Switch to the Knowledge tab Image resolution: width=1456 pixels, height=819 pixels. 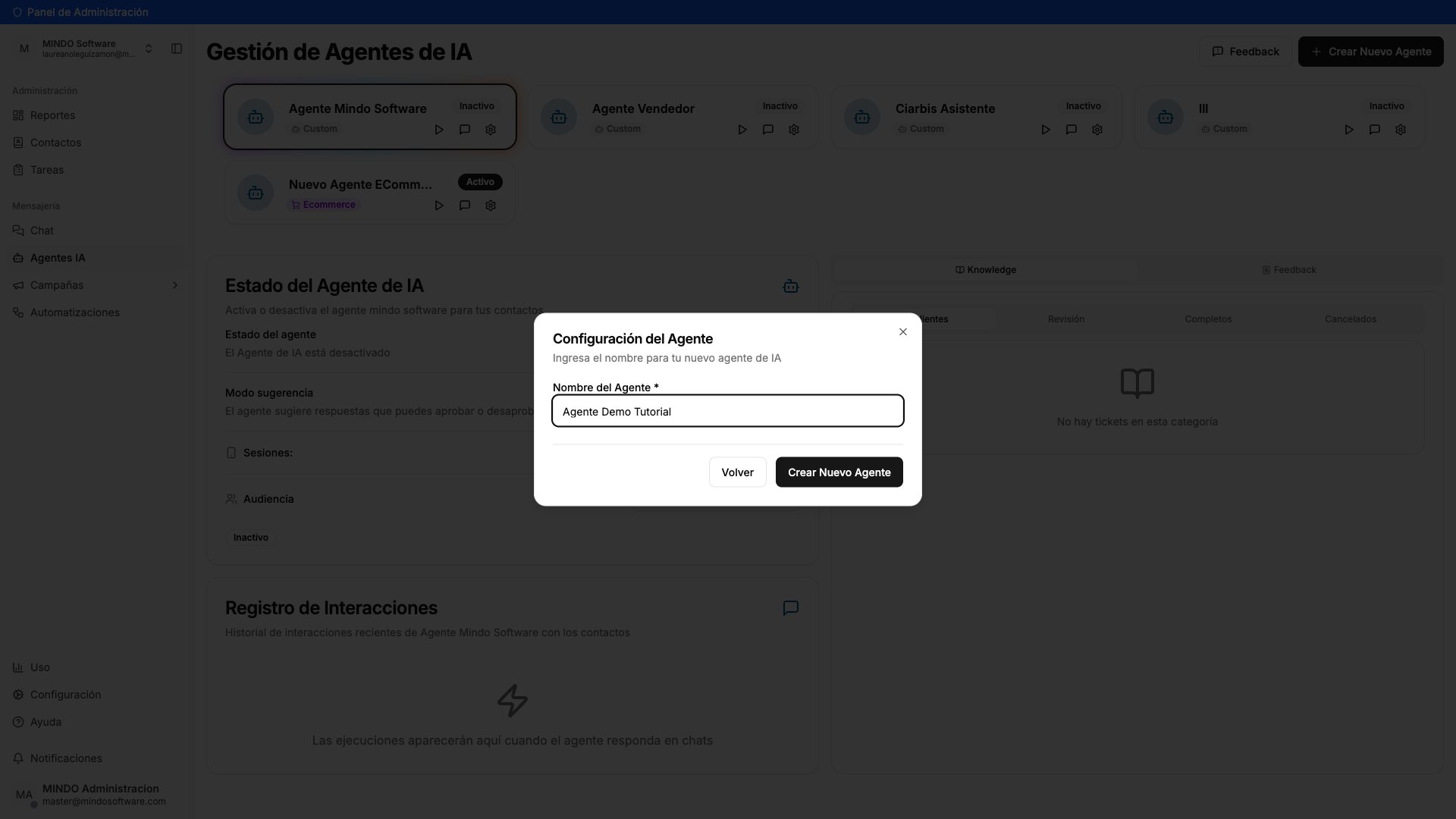coord(985,270)
